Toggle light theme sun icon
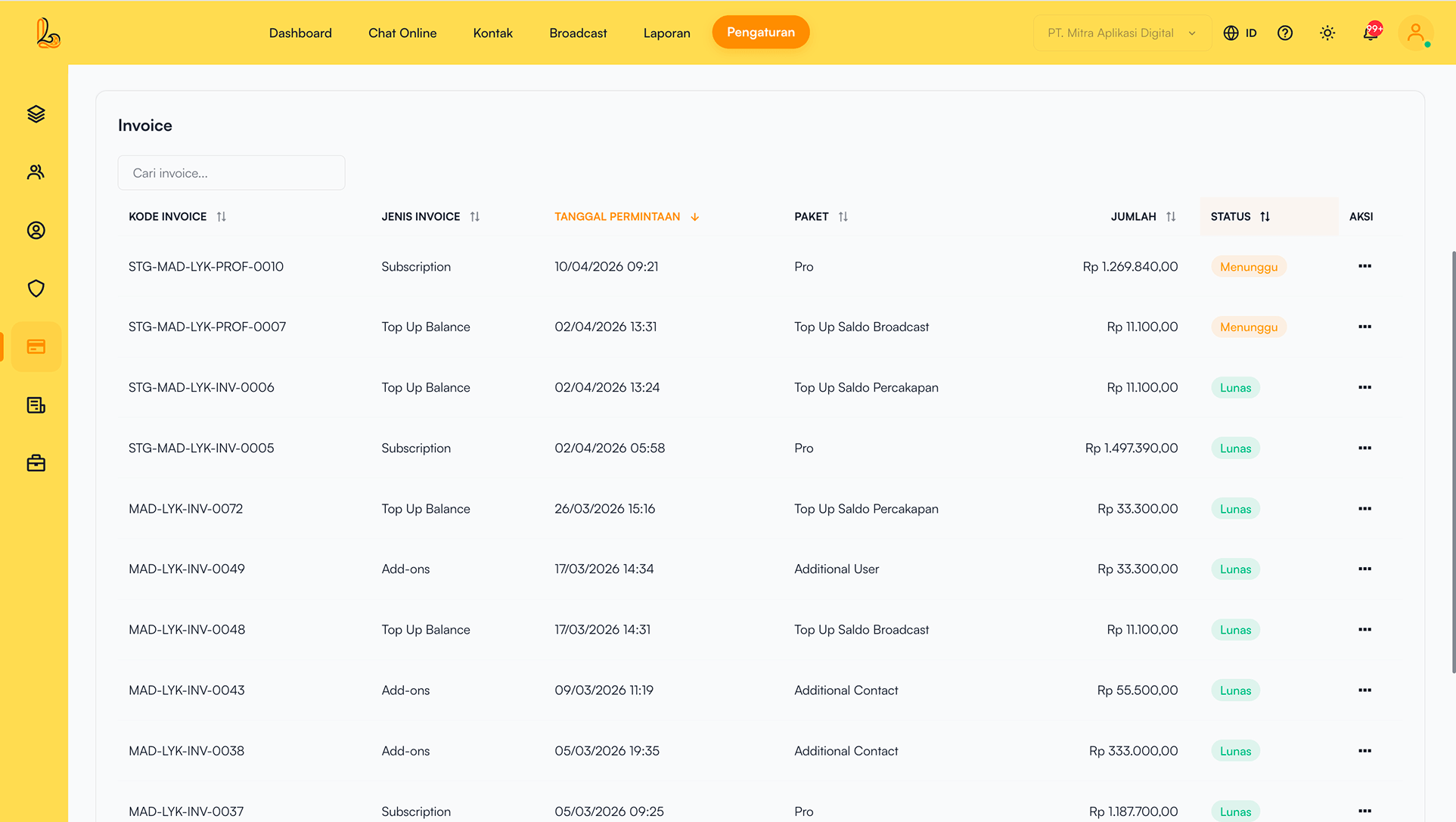The image size is (1456, 822). tap(1327, 33)
